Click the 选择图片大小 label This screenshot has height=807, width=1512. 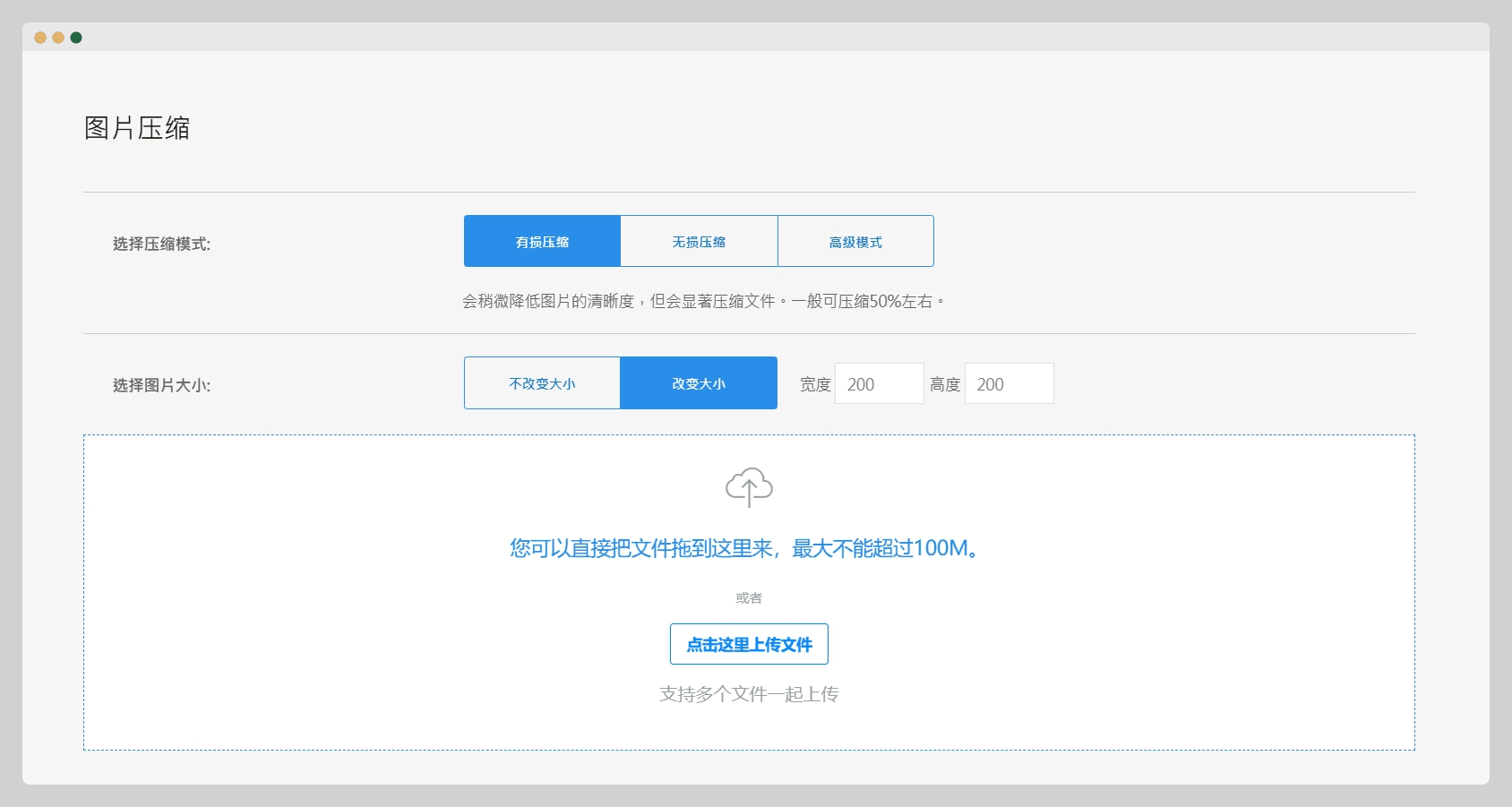coord(161,385)
